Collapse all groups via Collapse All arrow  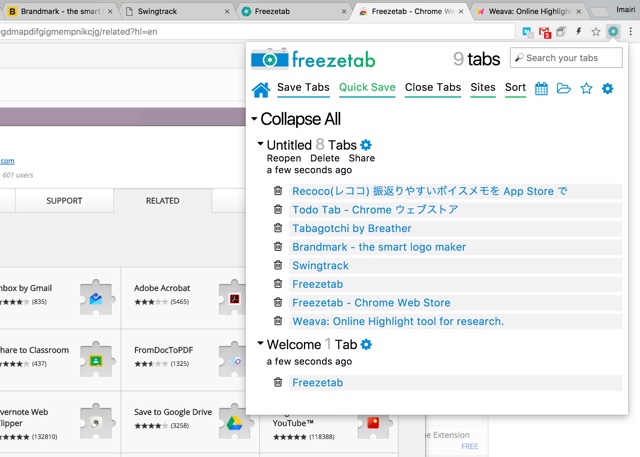coord(254,119)
